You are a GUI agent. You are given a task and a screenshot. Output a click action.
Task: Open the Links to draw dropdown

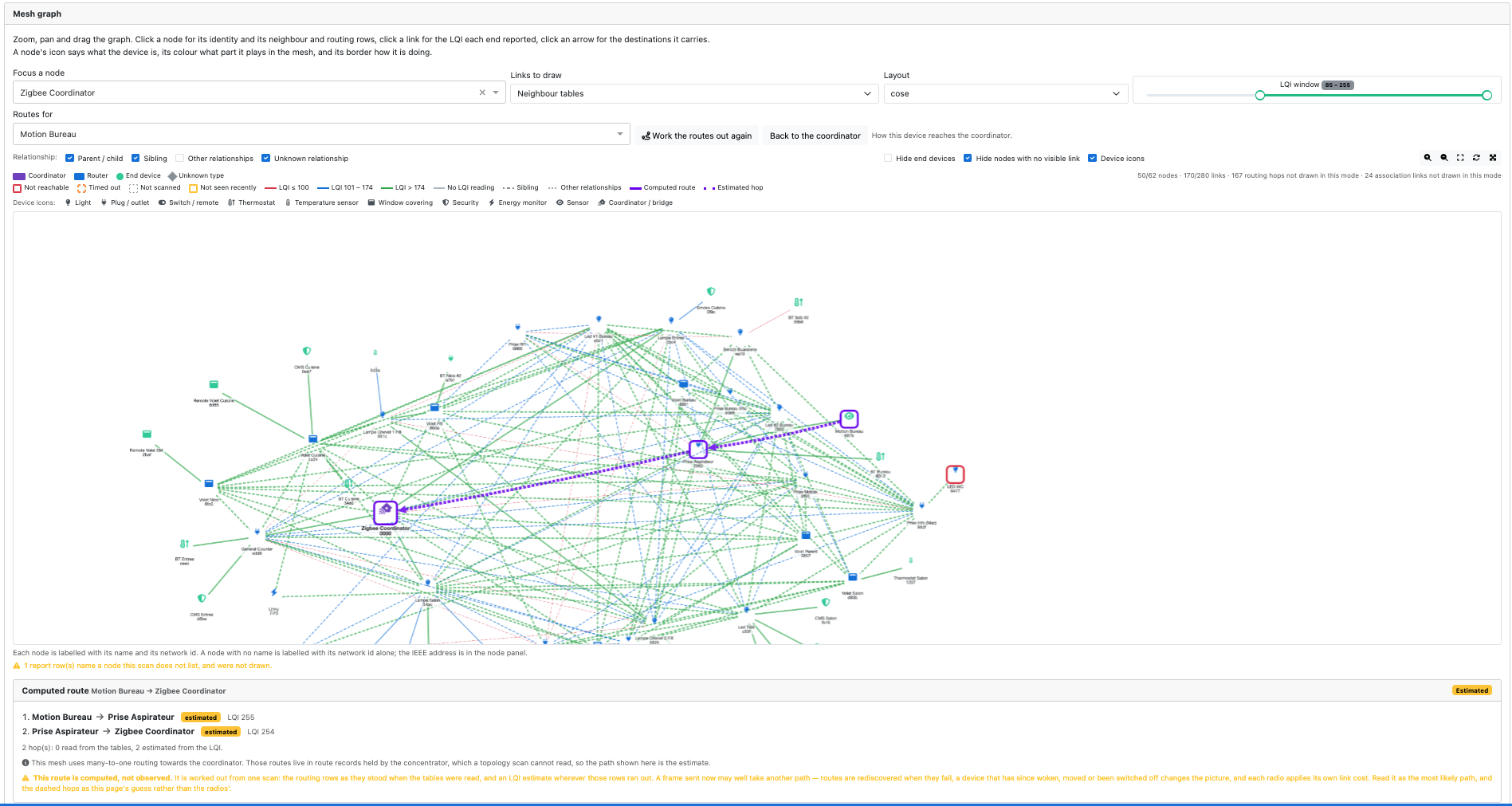point(695,93)
